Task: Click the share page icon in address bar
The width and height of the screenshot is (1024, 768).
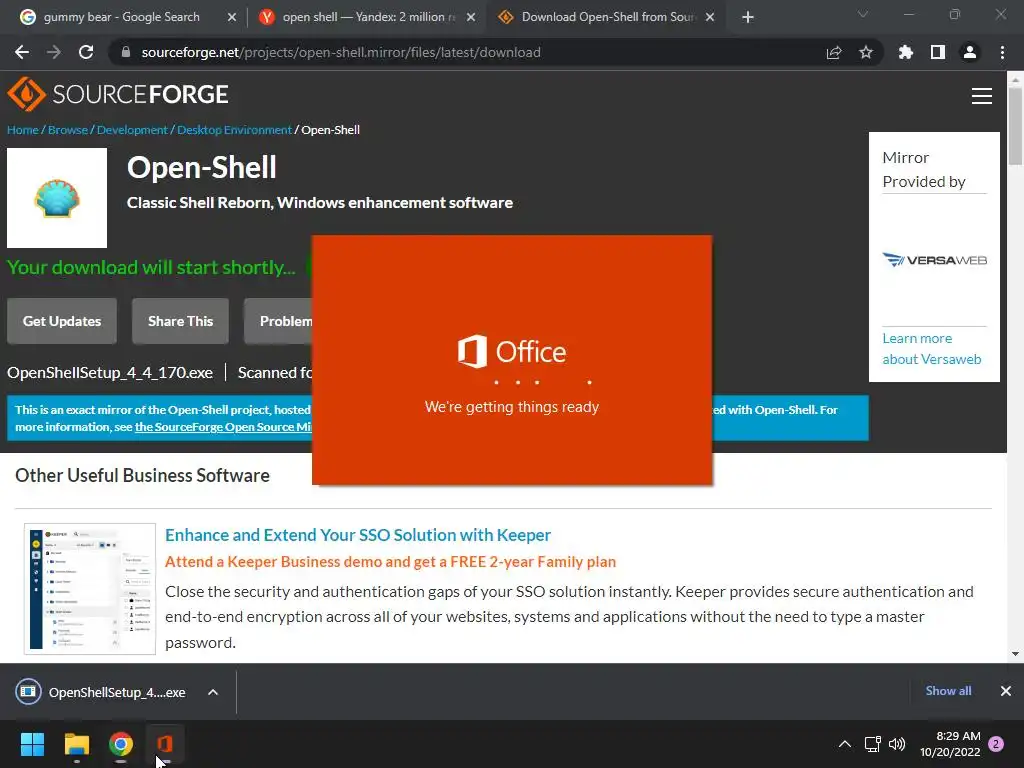Action: 834,52
